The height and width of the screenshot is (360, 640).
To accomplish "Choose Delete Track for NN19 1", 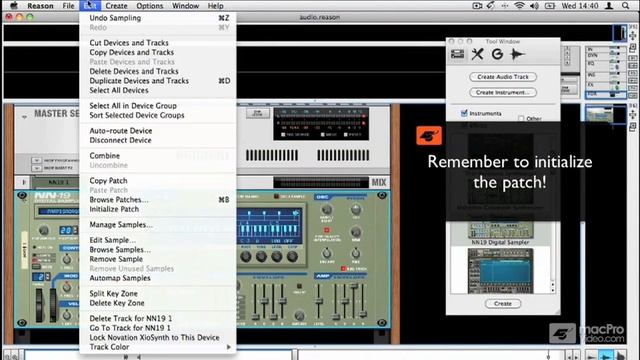I will click(158, 318).
